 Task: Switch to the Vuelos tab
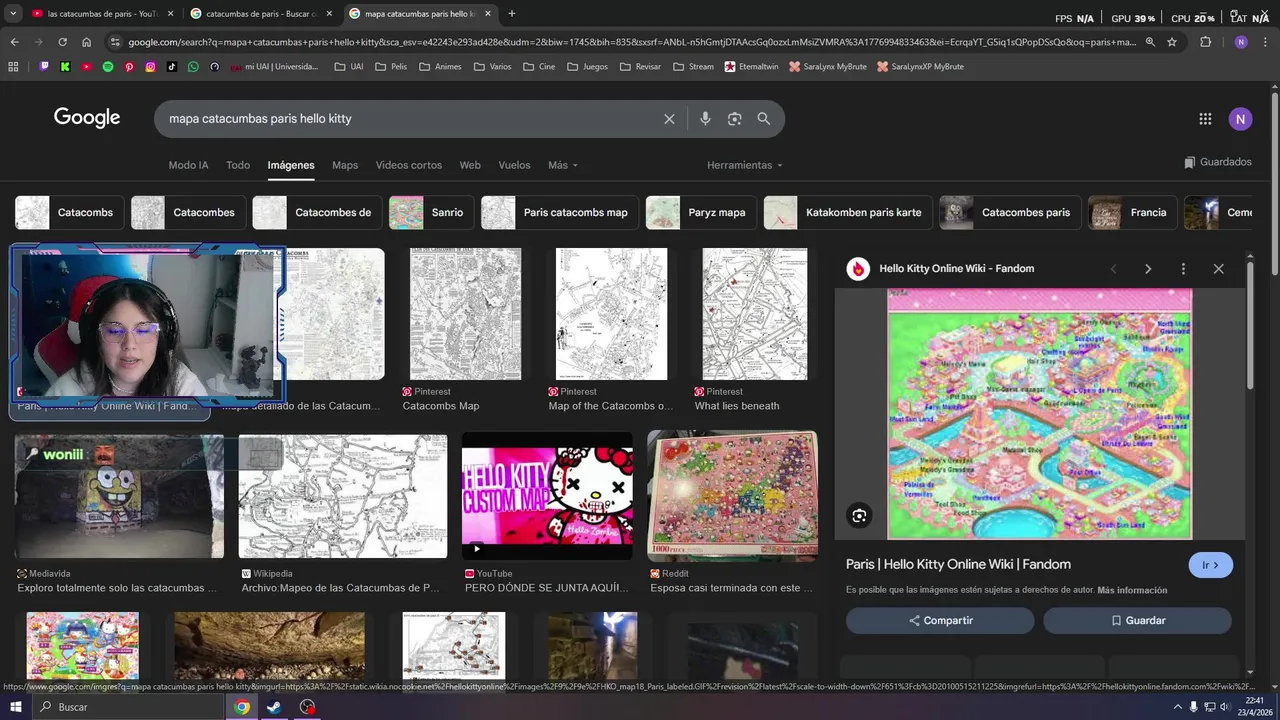[514, 165]
